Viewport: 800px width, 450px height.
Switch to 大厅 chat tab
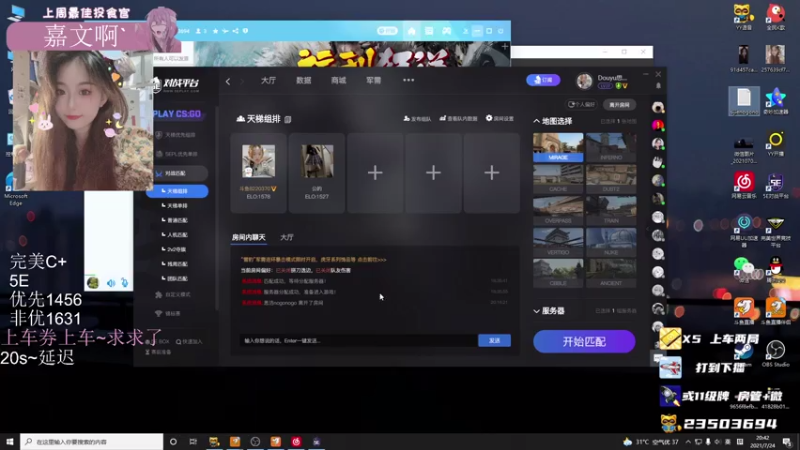[x=287, y=237]
